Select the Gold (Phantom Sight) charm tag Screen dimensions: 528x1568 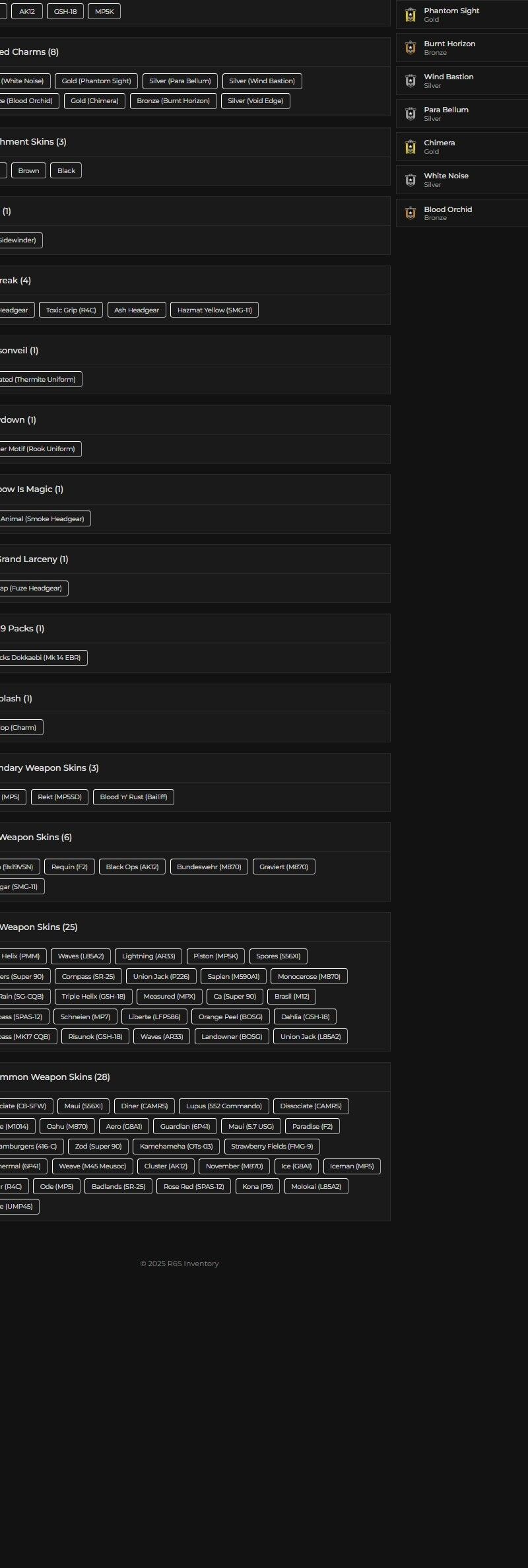pyautogui.click(x=96, y=81)
